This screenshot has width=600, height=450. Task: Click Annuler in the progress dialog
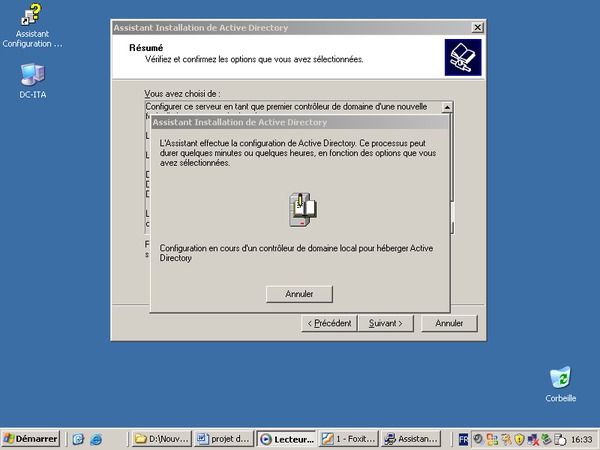[x=299, y=294]
